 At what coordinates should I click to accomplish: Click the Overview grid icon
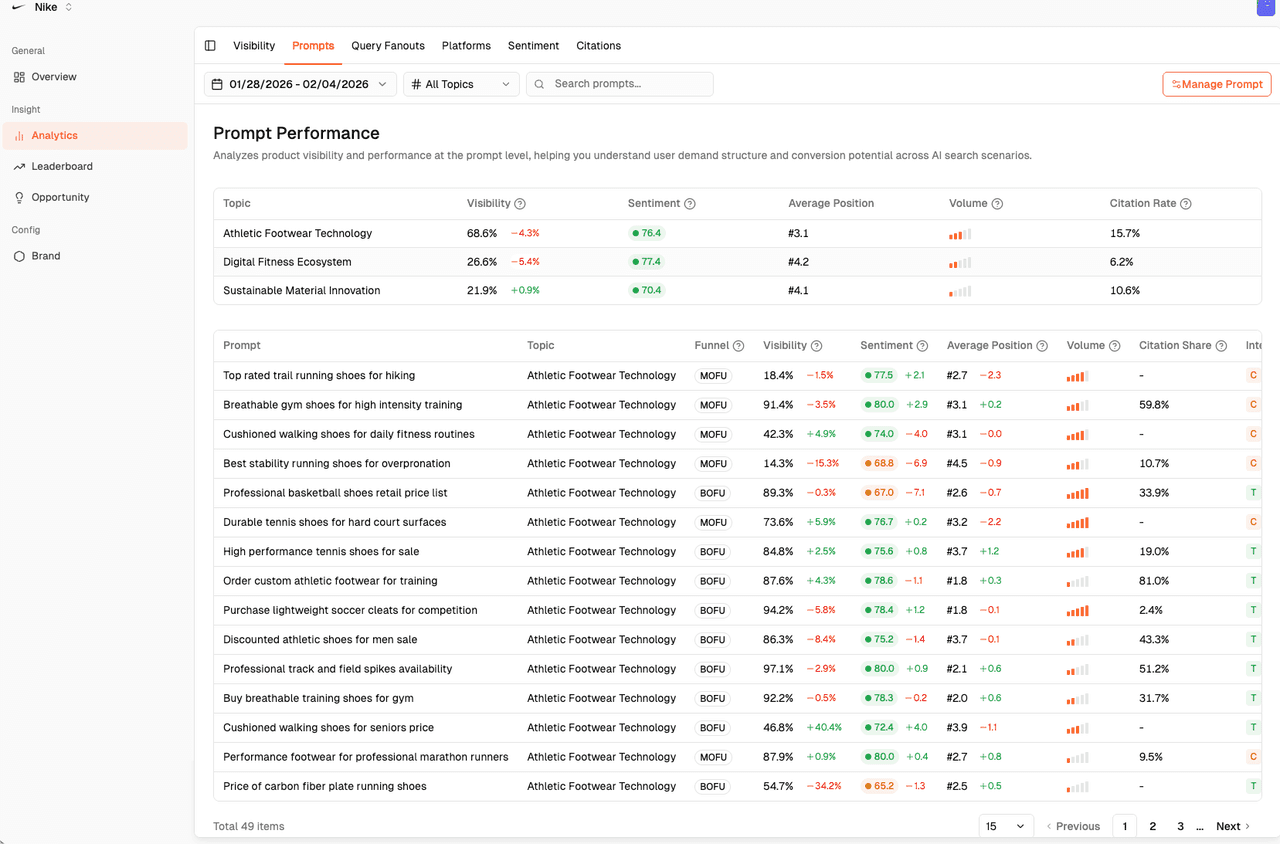click(19, 77)
